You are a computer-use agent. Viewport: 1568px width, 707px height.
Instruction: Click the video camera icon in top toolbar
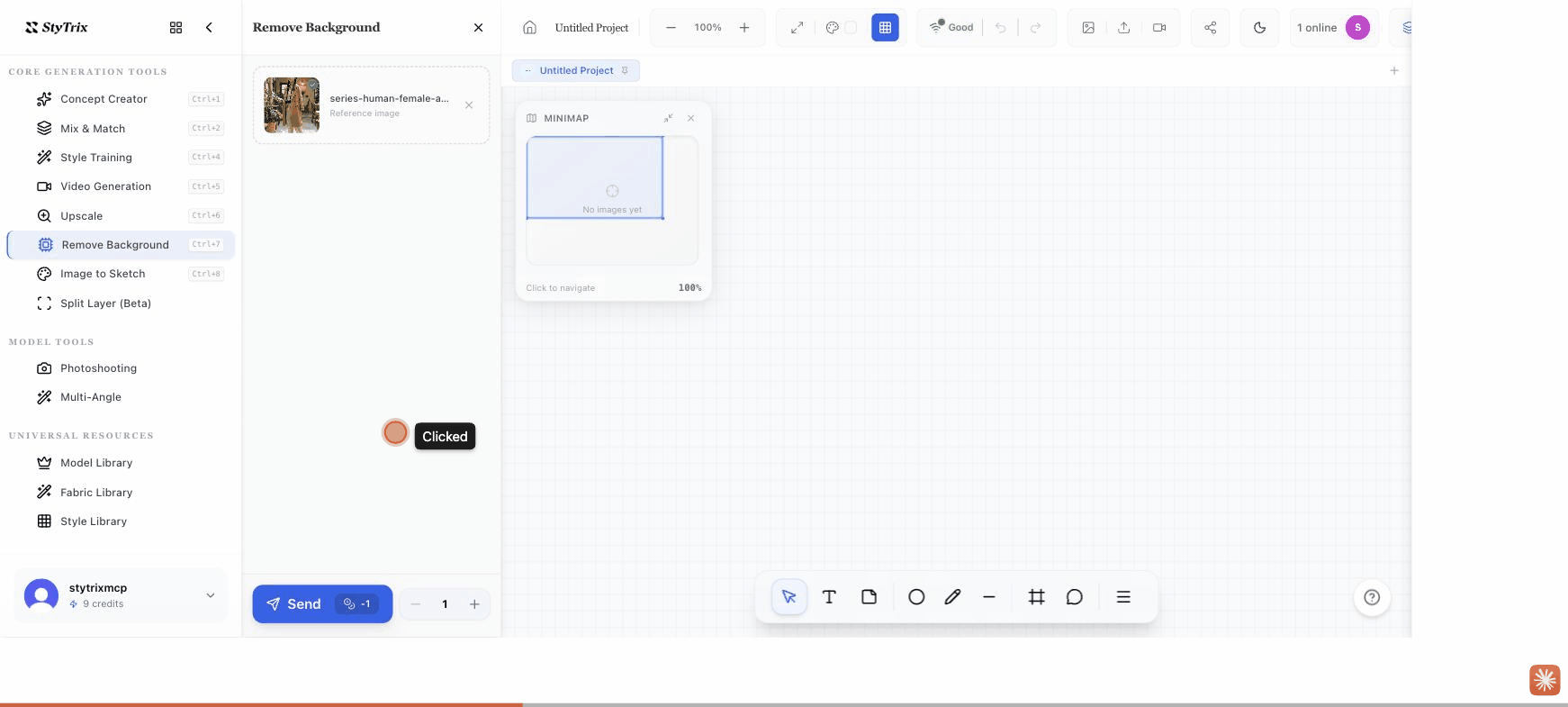(x=1159, y=28)
